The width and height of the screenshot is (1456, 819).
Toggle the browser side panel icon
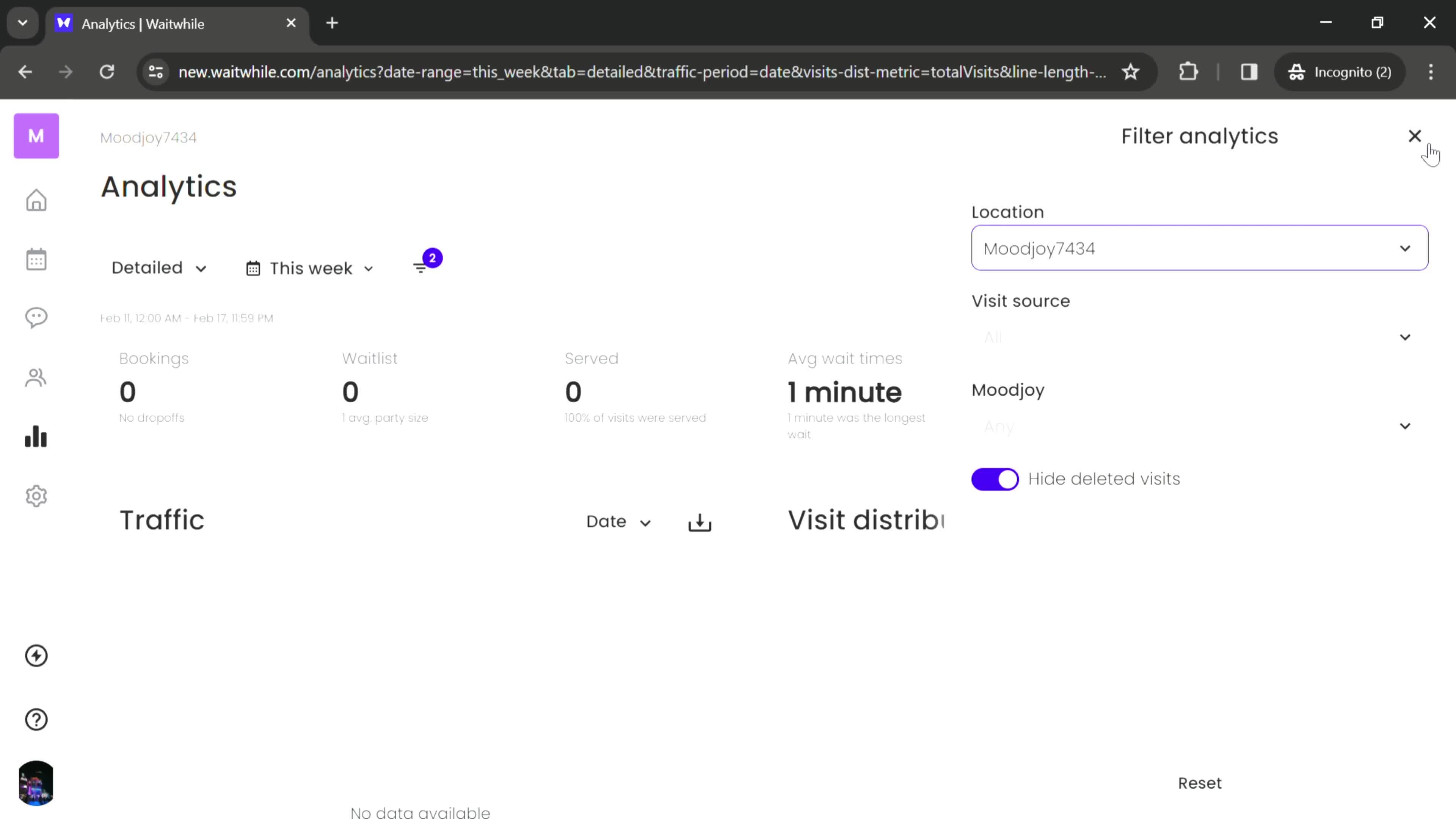click(x=1249, y=72)
